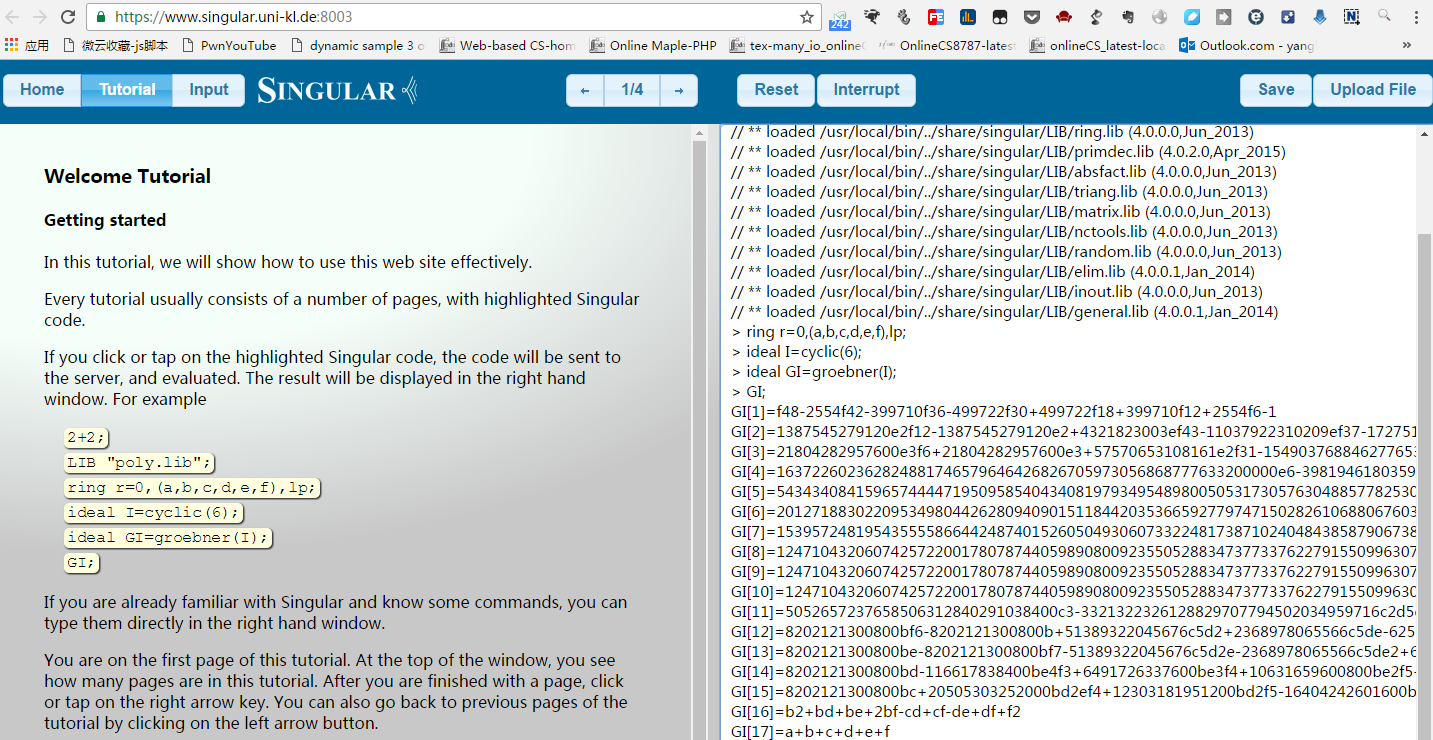Go to previous tutorial page arrow
Image resolution: width=1433 pixels, height=740 pixels.
(585, 90)
